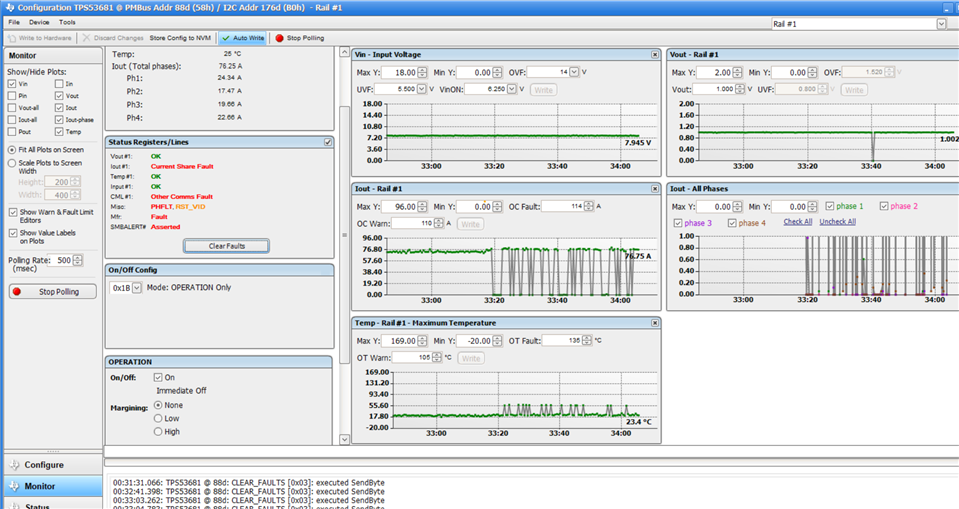Click the Discard Changes X icon
Image resolution: width=959 pixels, height=509 pixels.
click(x=86, y=38)
